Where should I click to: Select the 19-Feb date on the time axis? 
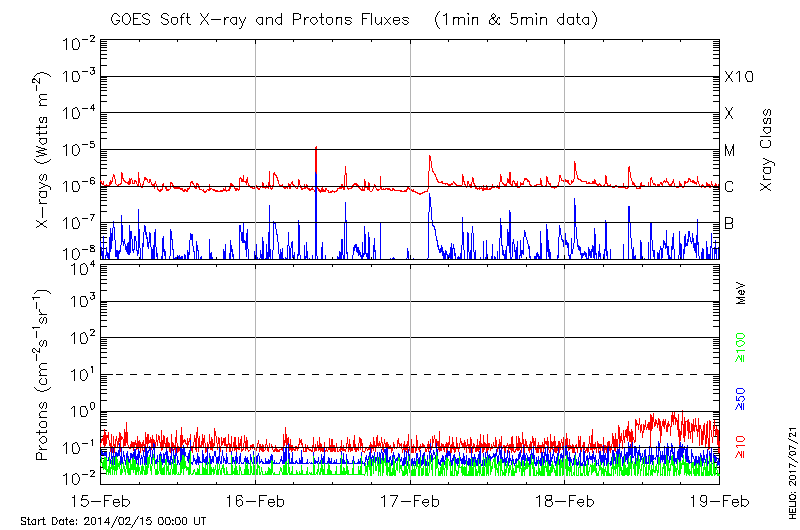(x=718, y=499)
